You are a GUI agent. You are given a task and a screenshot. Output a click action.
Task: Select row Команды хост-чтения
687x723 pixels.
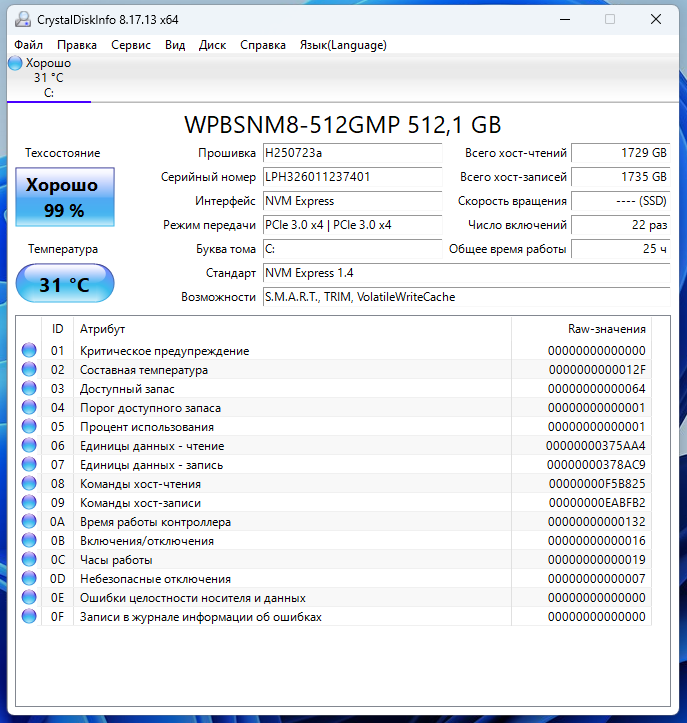click(x=334, y=484)
